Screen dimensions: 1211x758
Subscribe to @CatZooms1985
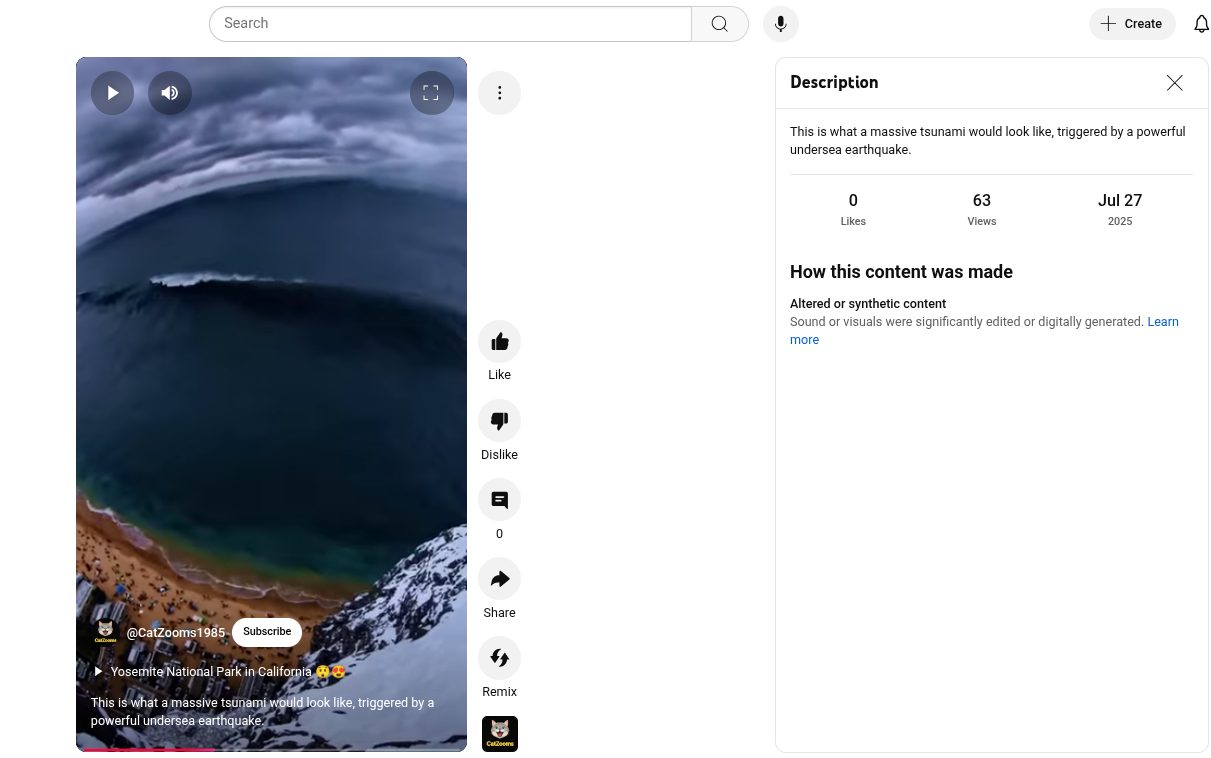pos(267,632)
